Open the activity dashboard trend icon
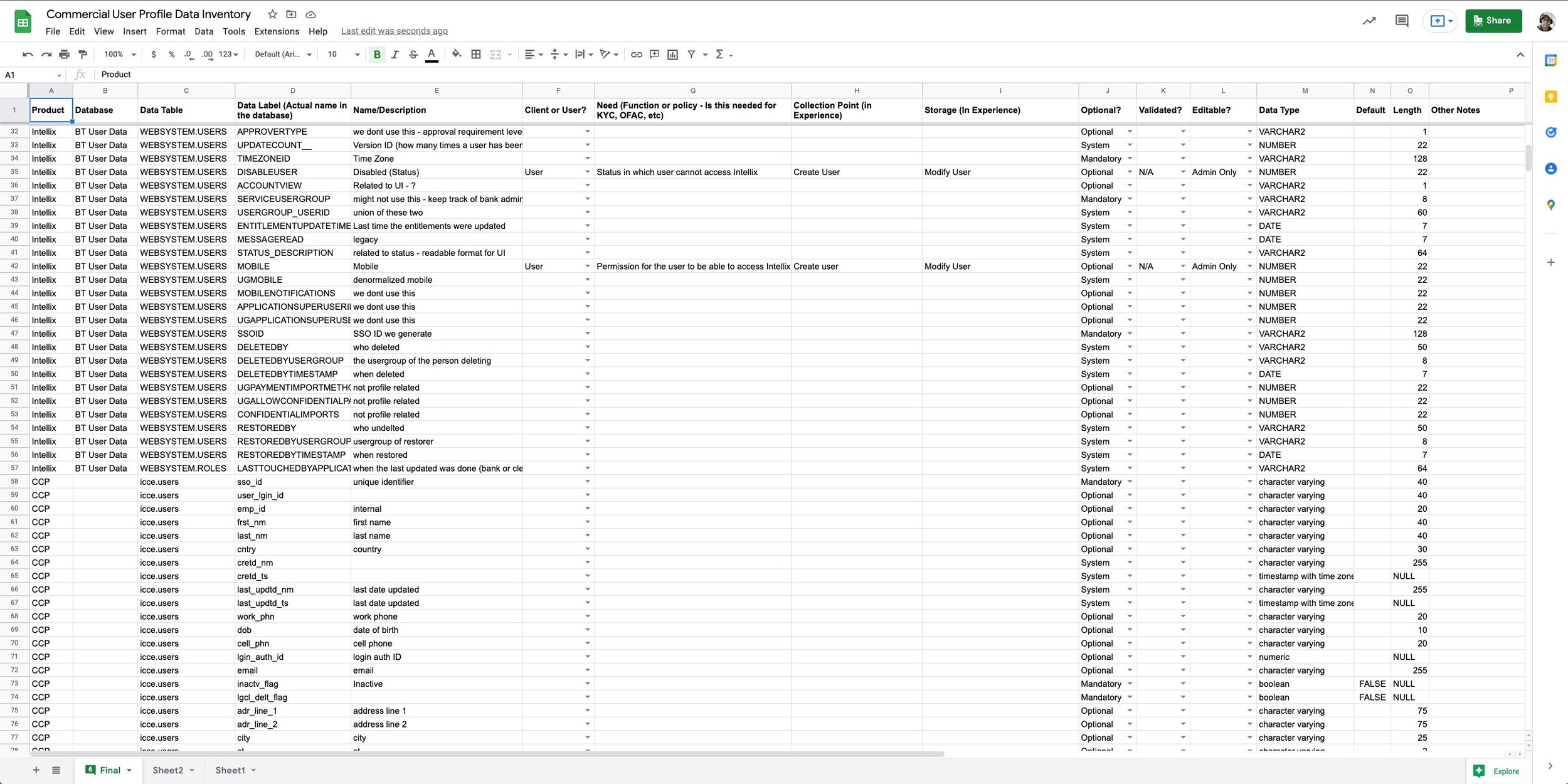 pyautogui.click(x=1369, y=21)
